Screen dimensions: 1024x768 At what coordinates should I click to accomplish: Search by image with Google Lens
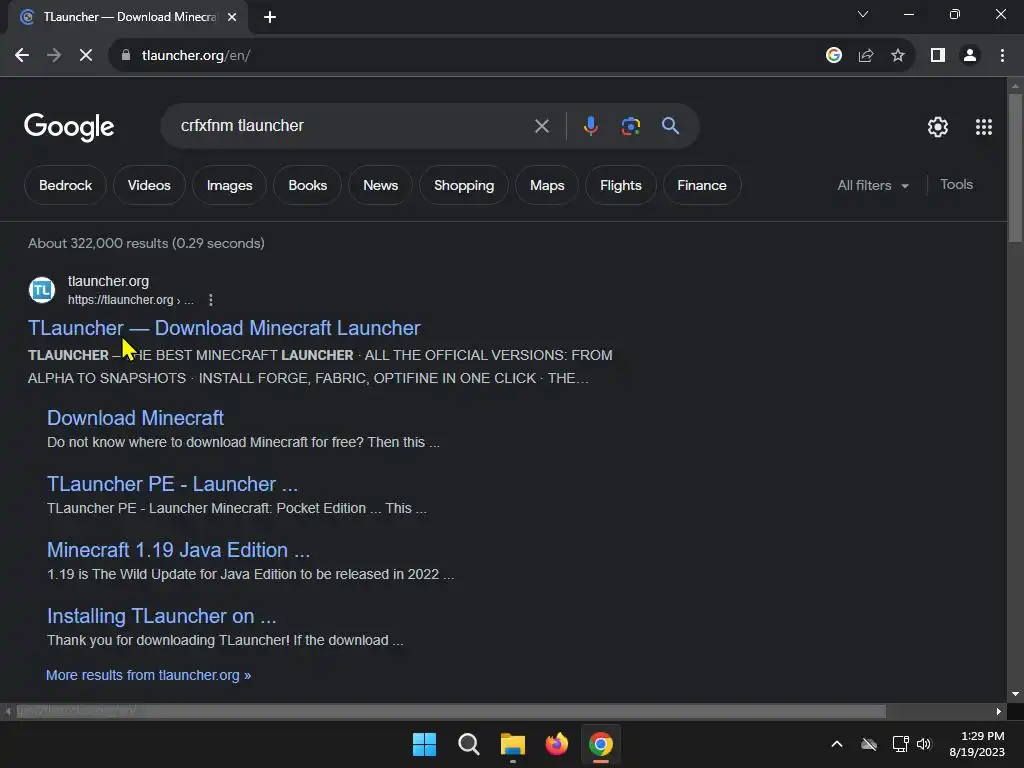[x=630, y=125]
